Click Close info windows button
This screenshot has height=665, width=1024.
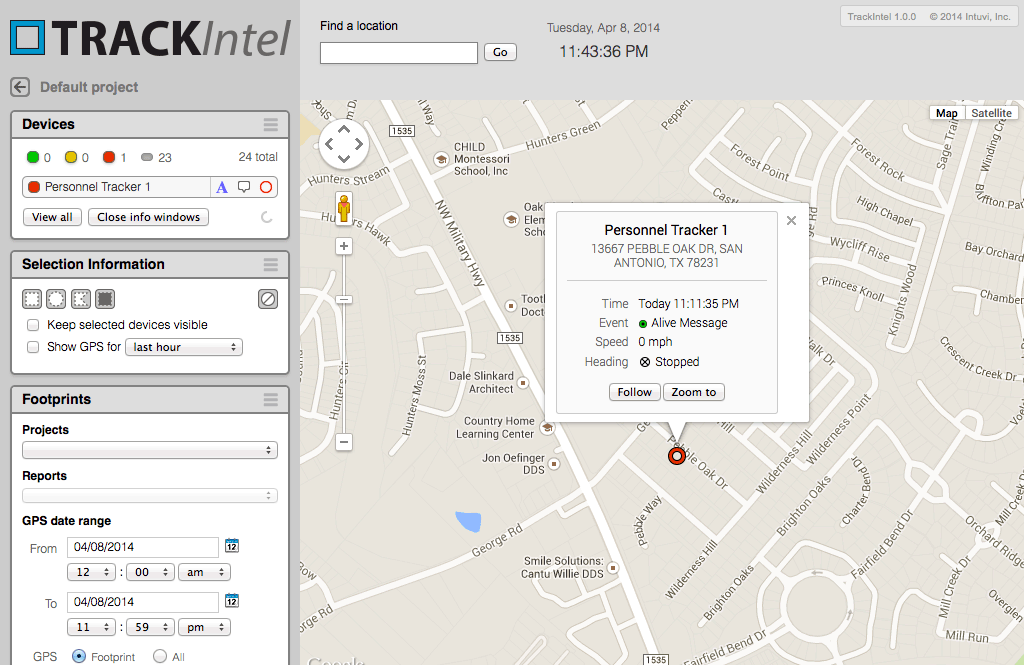click(149, 217)
